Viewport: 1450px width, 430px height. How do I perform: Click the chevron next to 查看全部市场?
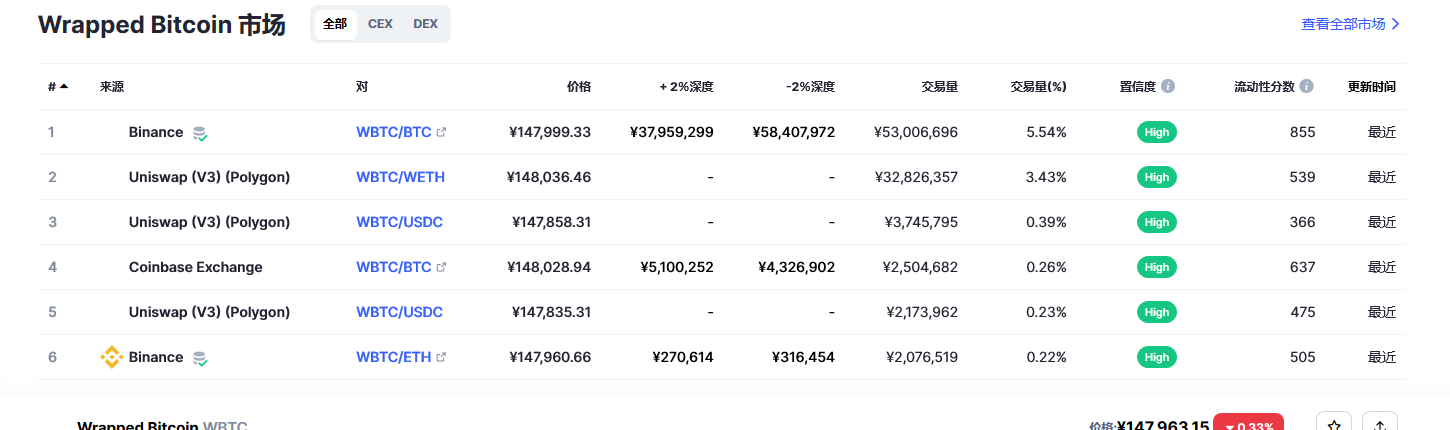(1396, 24)
